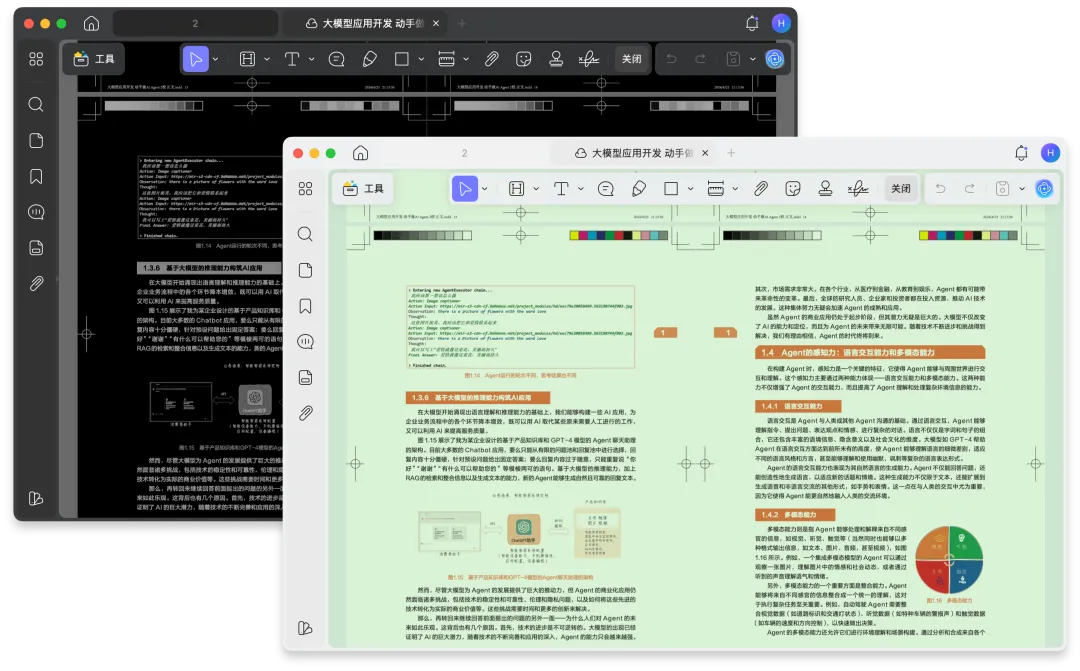Image resolution: width=1080 pixels, height=671 pixels.
Task: Expand save options arrow in front window
Action: click(1022, 189)
